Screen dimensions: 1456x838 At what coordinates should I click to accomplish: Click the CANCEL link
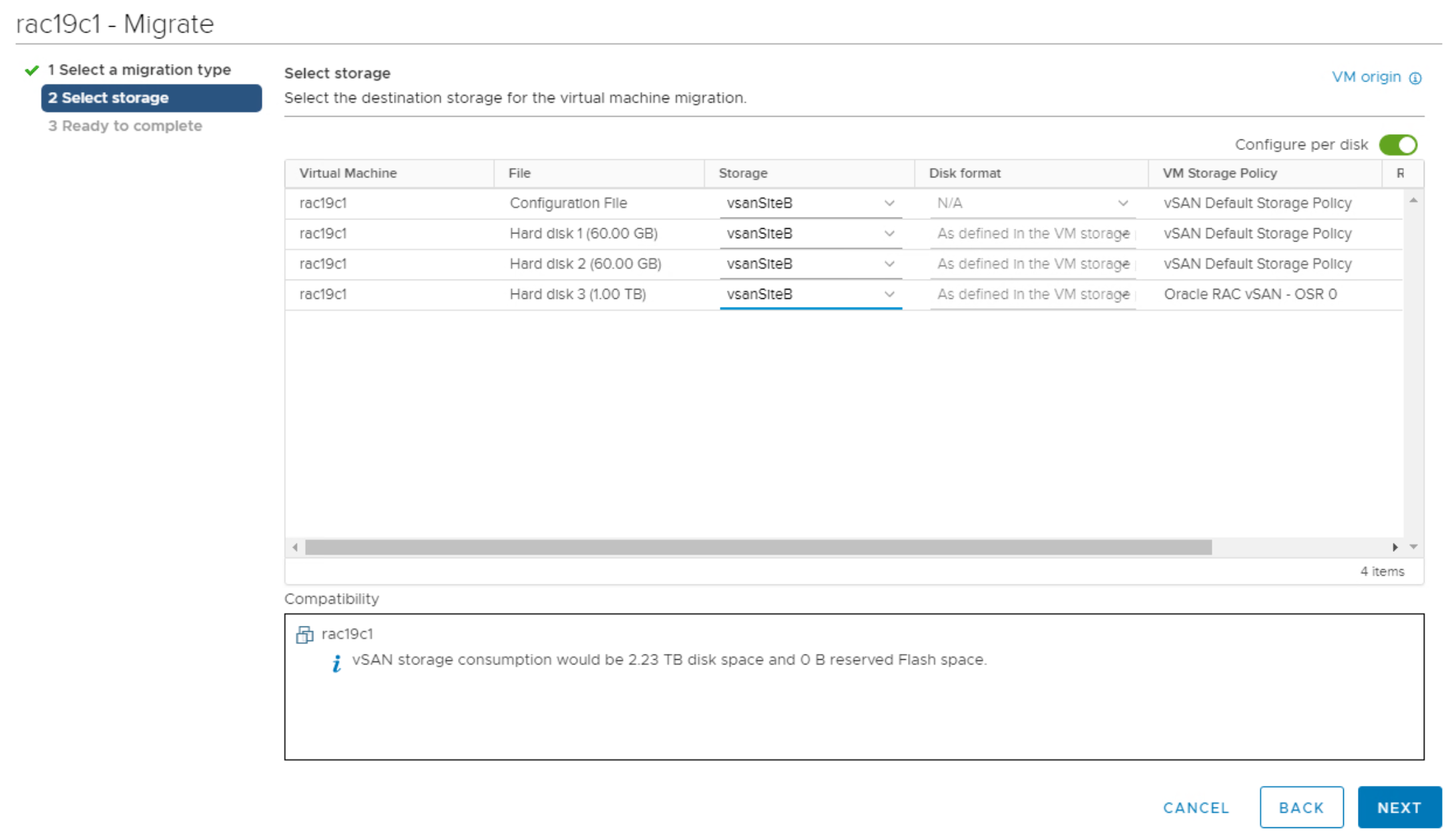(x=1196, y=807)
